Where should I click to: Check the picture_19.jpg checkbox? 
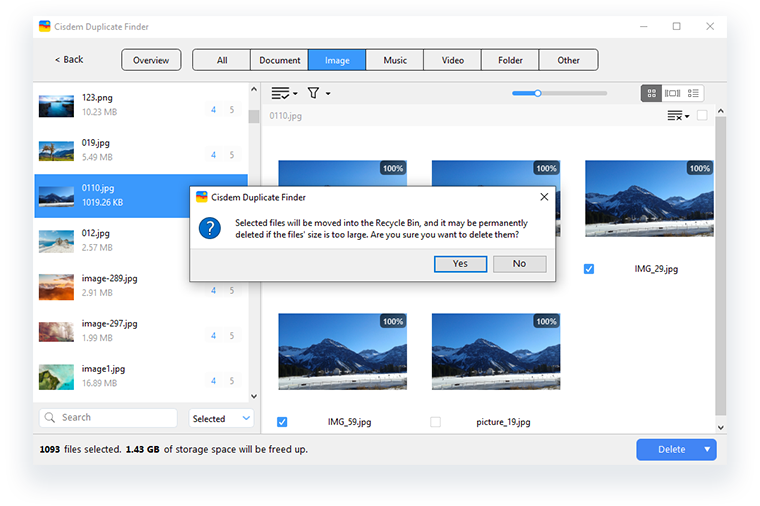(x=435, y=422)
